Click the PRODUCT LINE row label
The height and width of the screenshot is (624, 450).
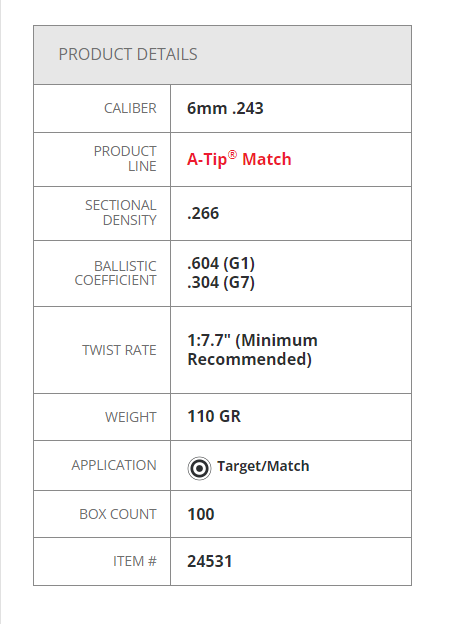click(125, 159)
